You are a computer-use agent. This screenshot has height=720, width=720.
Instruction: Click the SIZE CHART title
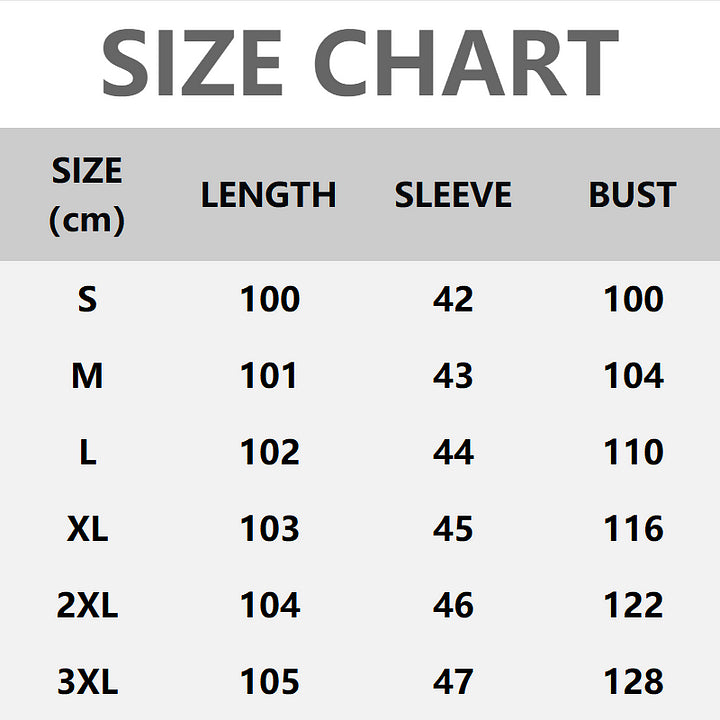click(360, 62)
